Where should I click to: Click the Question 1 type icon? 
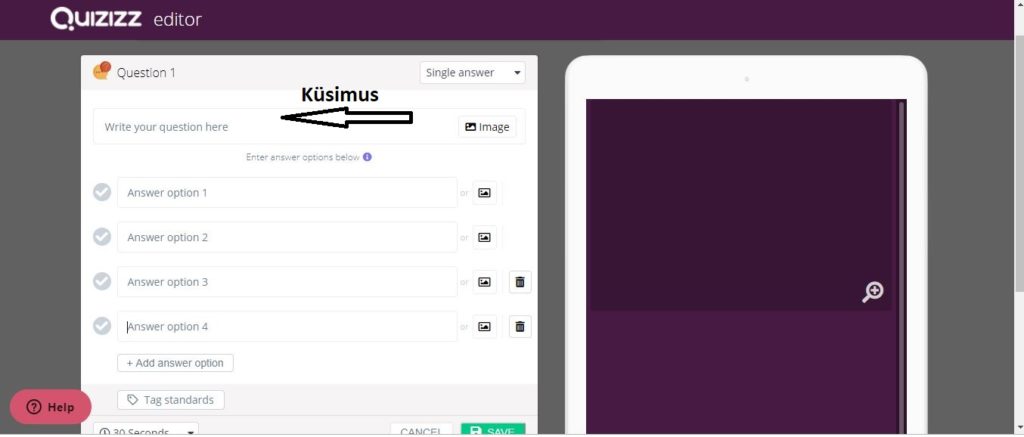tap(102, 71)
